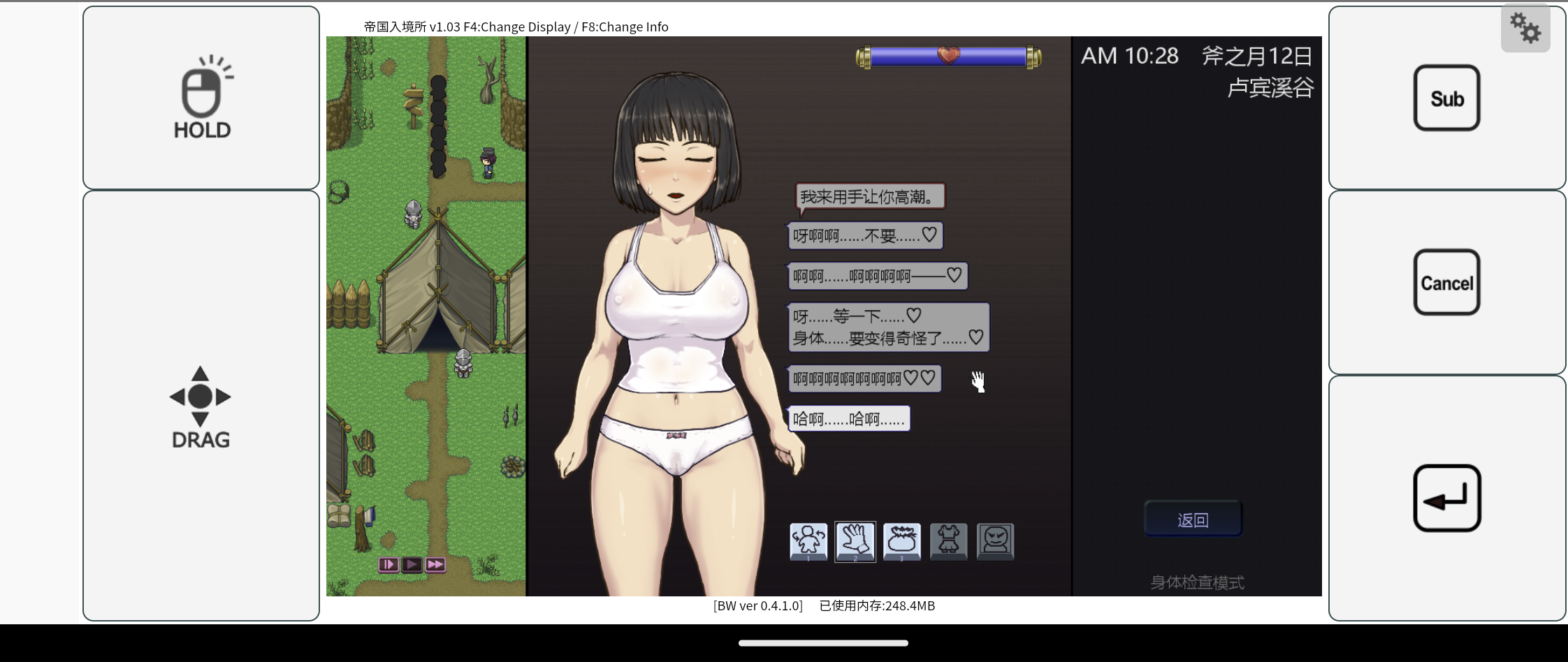Viewport: 1568px width, 662px height.
Task: Open the settings gear in the top-right corner
Action: [x=1526, y=28]
